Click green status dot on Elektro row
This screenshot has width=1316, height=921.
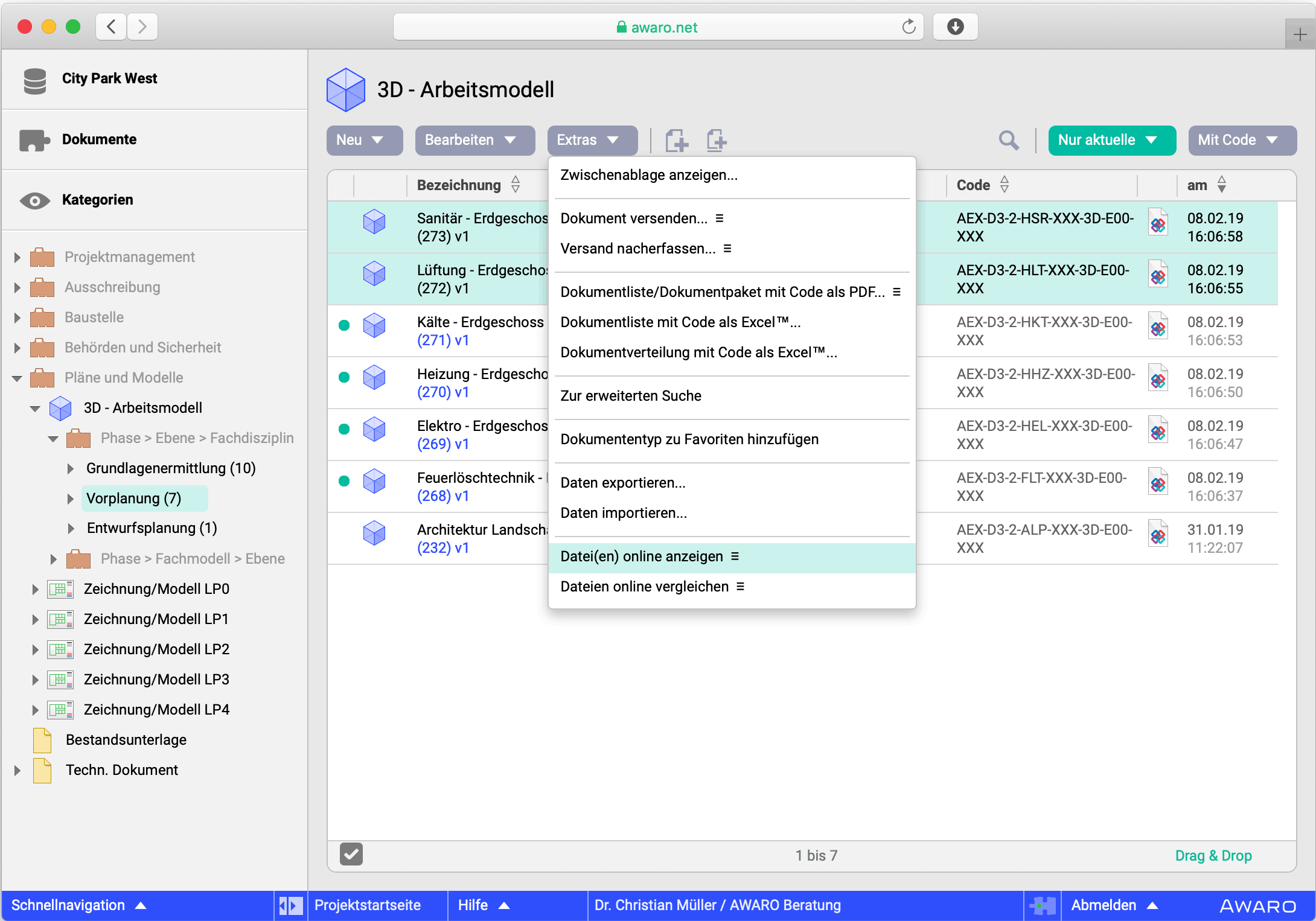tap(344, 429)
